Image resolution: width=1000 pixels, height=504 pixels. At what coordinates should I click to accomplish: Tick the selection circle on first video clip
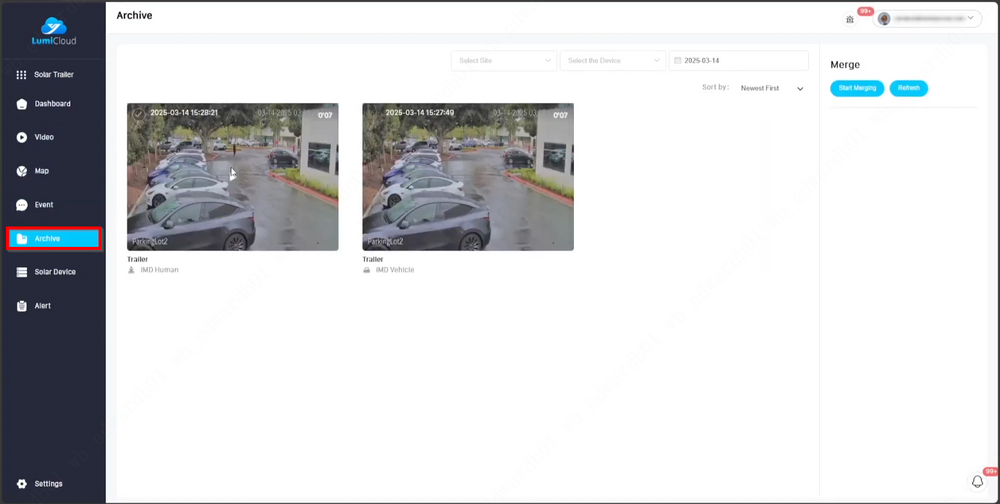(x=138, y=113)
